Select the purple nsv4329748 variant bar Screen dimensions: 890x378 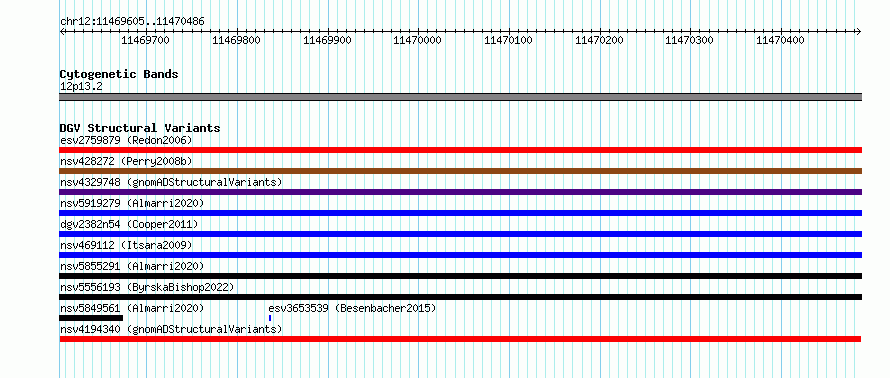click(460, 192)
